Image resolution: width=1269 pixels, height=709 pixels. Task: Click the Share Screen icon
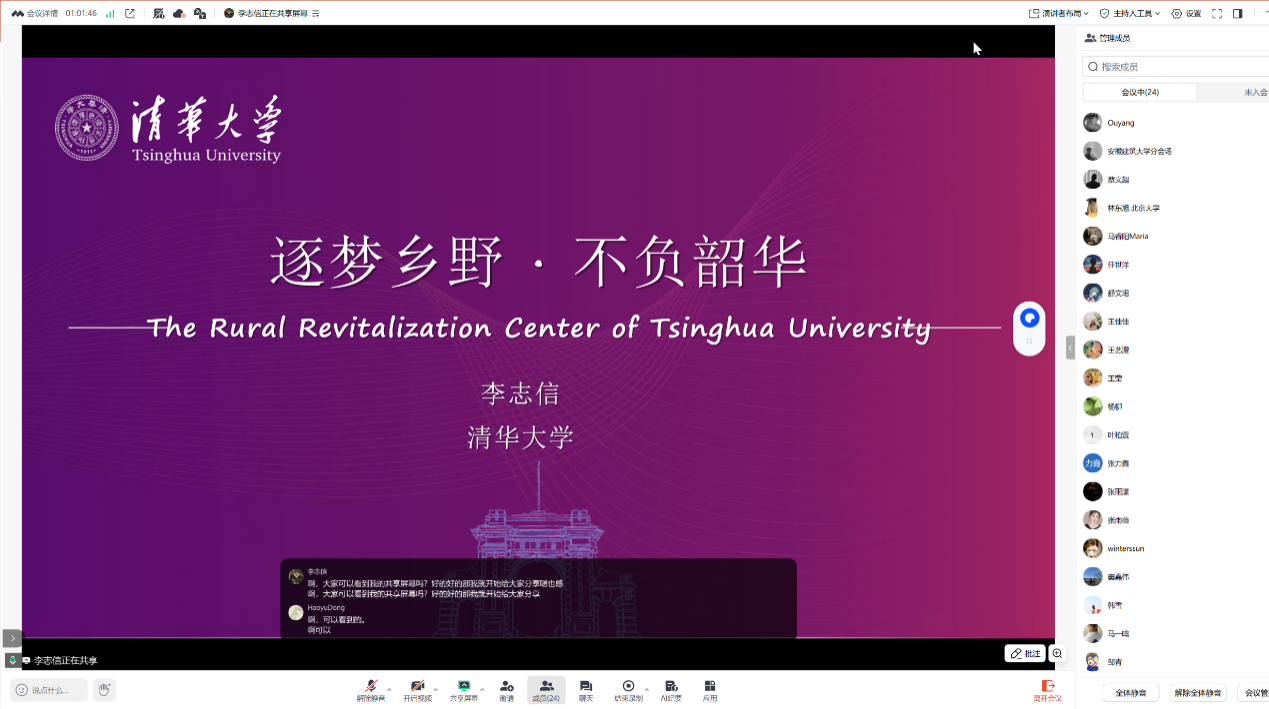click(463, 689)
